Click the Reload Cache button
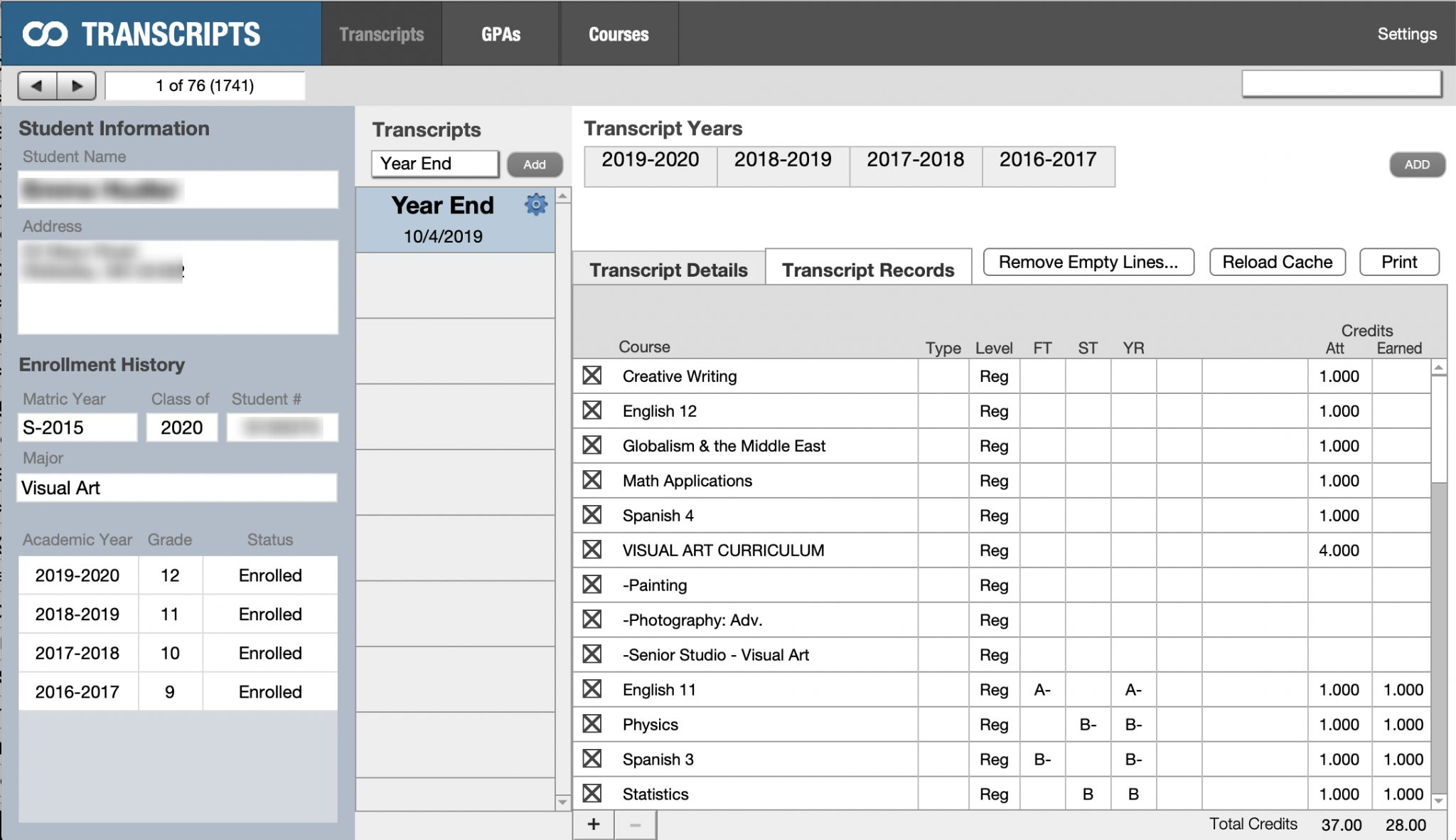This screenshot has width=1456, height=840. (x=1277, y=262)
